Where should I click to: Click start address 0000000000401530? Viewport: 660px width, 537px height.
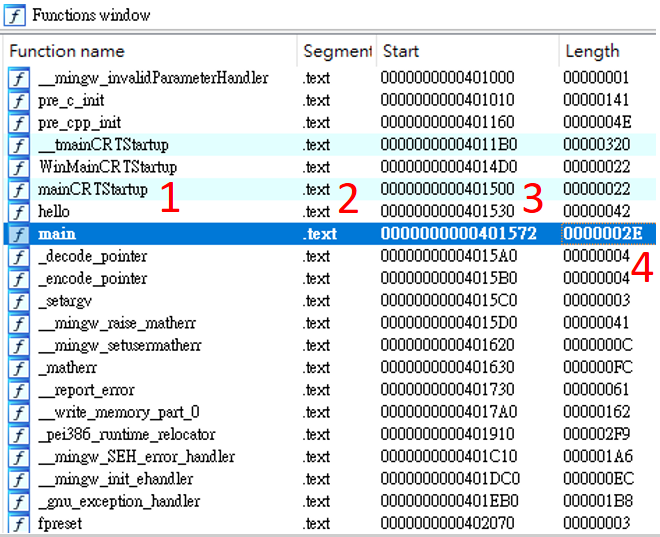[447, 212]
